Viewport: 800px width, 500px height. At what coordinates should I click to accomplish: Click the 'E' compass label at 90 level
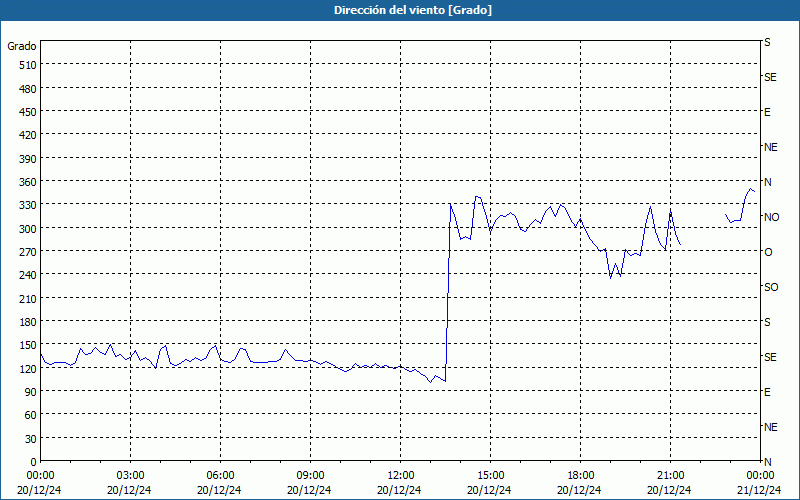[x=767, y=392]
